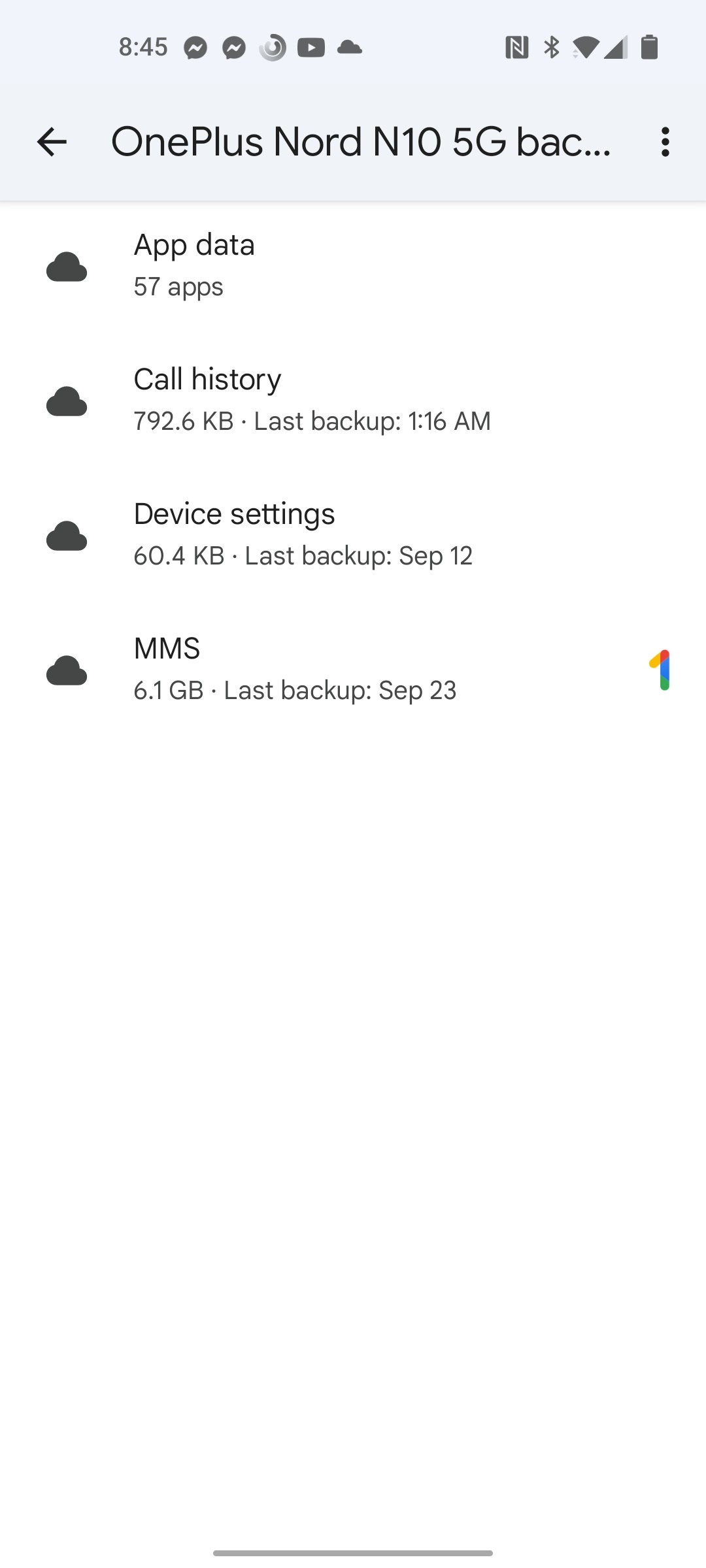Tap the NFC status icon
The height and width of the screenshot is (1568, 706).
516,48
